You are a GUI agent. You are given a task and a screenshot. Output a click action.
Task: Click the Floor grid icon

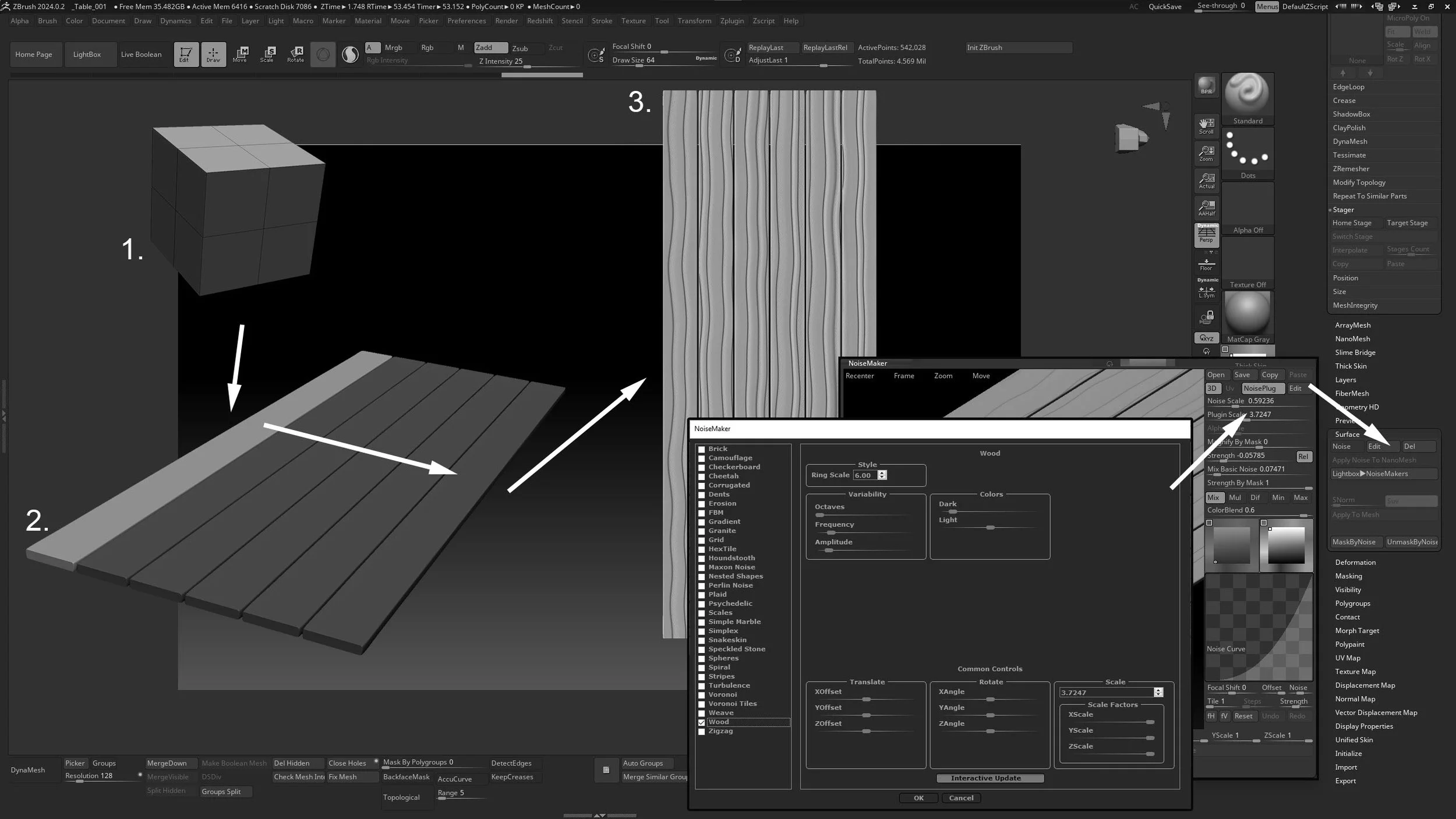click(1206, 263)
